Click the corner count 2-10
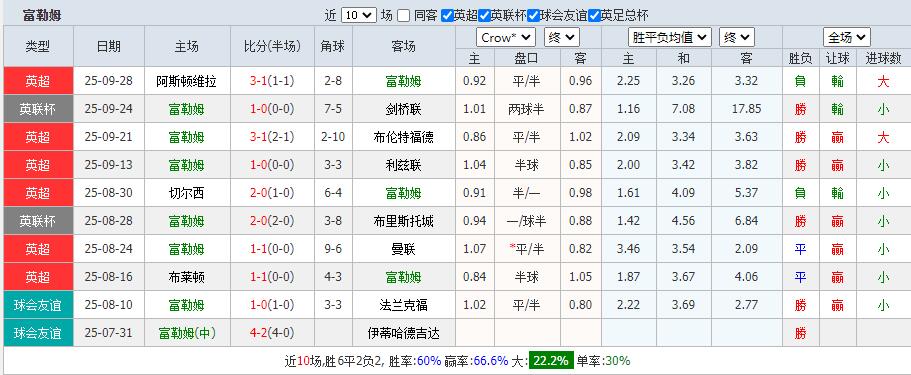 (x=333, y=137)
